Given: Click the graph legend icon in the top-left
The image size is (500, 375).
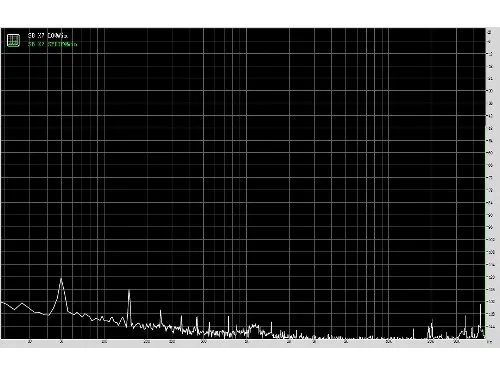Looking at the screenshot, I should click(13, 40).
